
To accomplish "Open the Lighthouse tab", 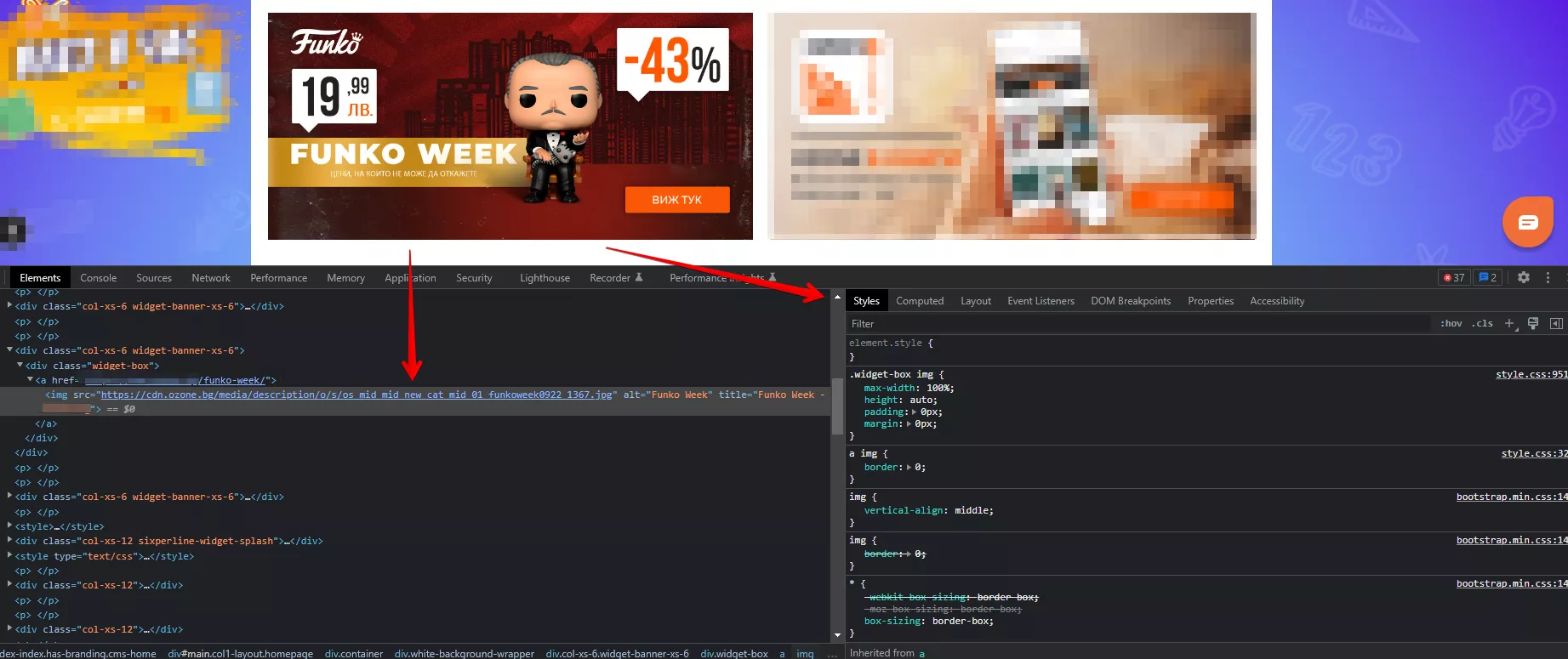I will click(545, 278).
